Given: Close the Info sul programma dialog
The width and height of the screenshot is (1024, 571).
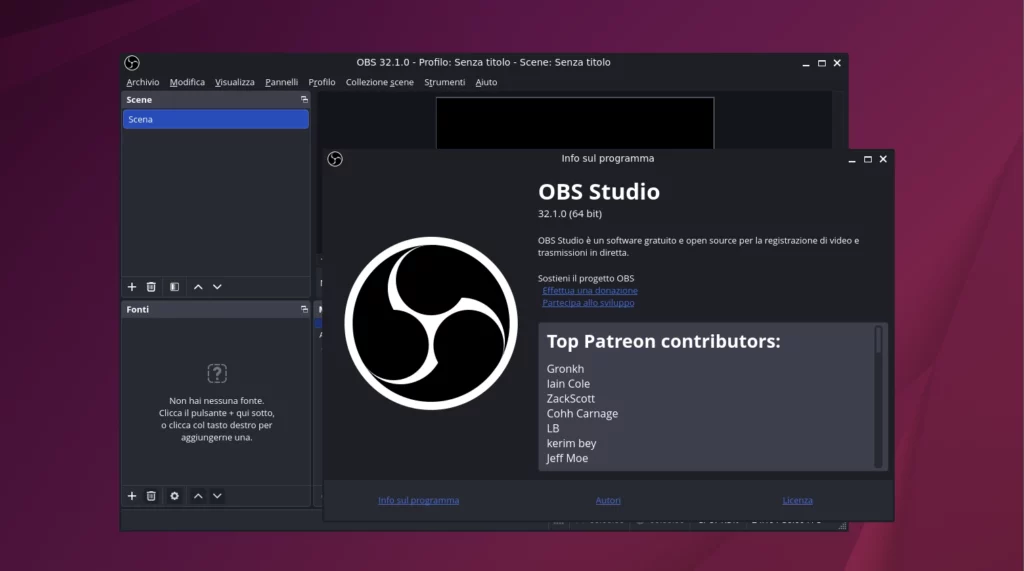Looking at the screenshot, I should click(x=883, y=159).
